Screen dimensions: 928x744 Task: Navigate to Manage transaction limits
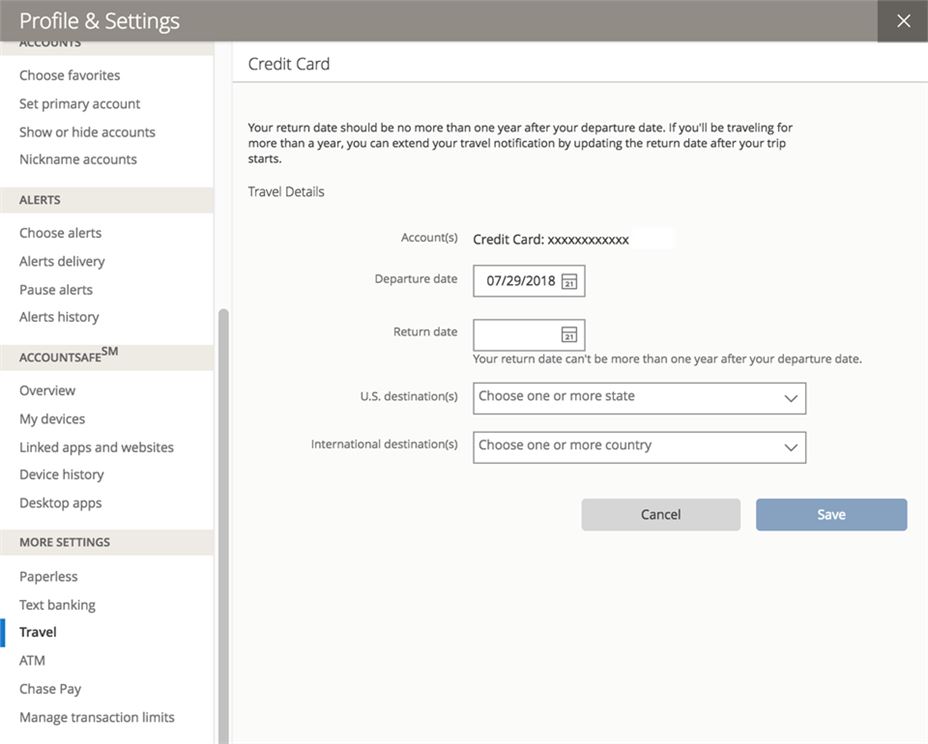coord(96,716)
